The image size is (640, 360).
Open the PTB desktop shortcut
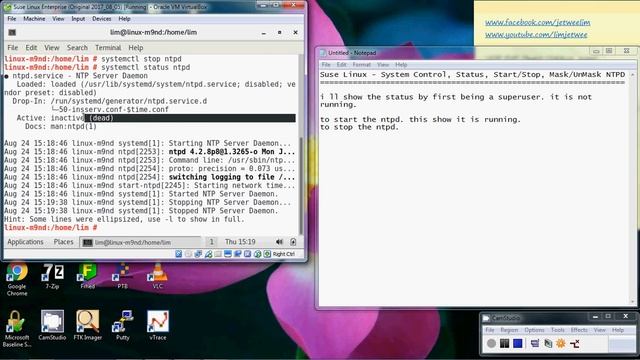pyautogui.click(x=122, y=276)
